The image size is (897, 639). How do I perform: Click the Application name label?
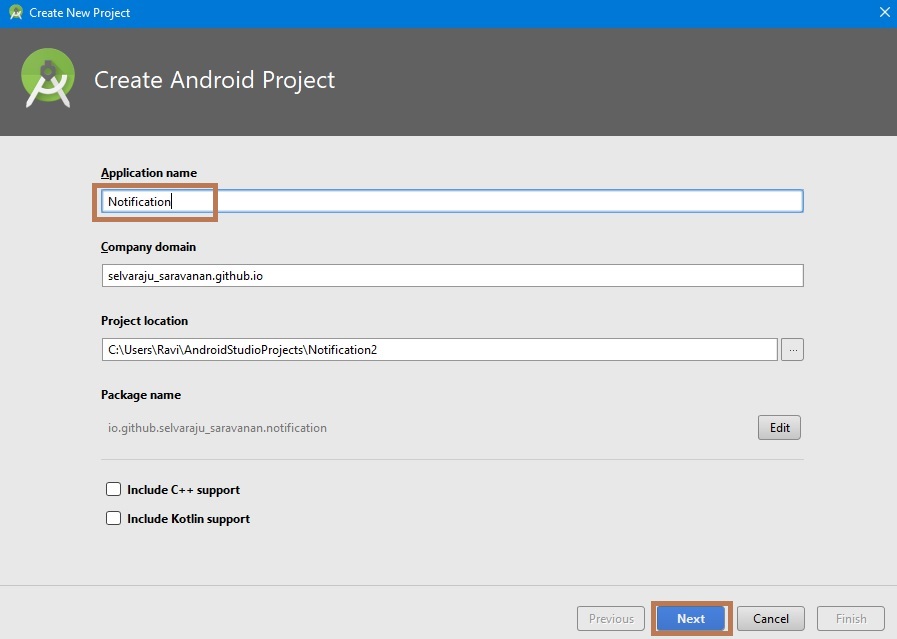pos(149,173)
